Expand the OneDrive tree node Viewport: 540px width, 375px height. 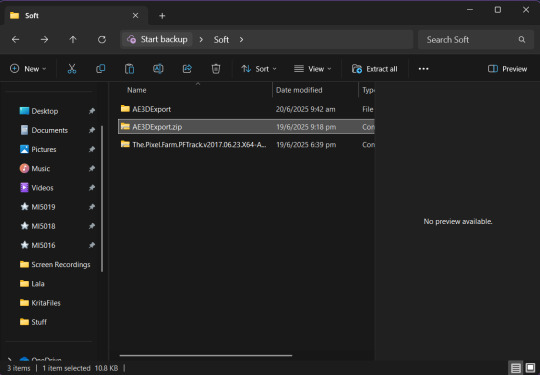click(x=10, y=359)
